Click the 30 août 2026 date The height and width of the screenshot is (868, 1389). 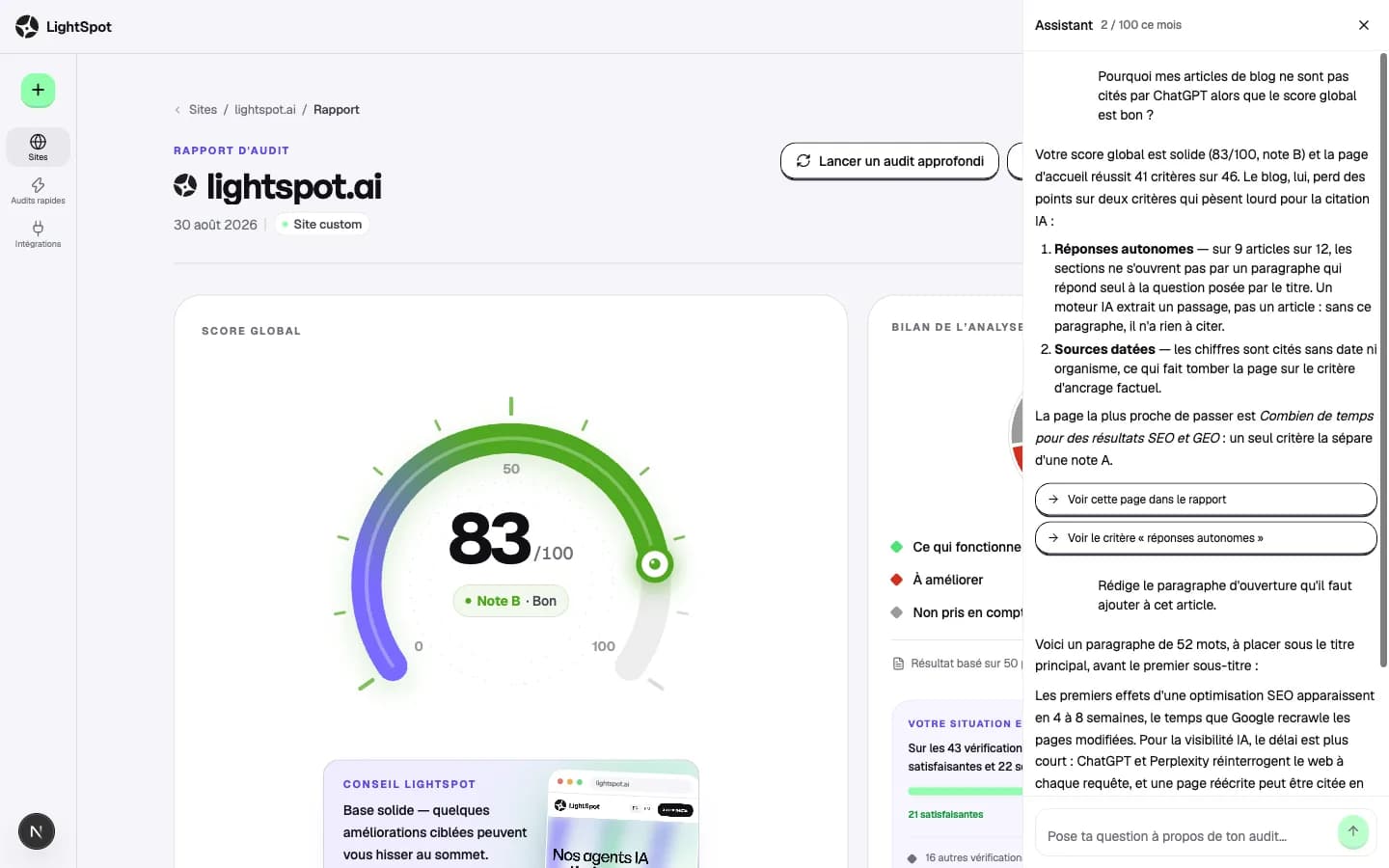215,225
